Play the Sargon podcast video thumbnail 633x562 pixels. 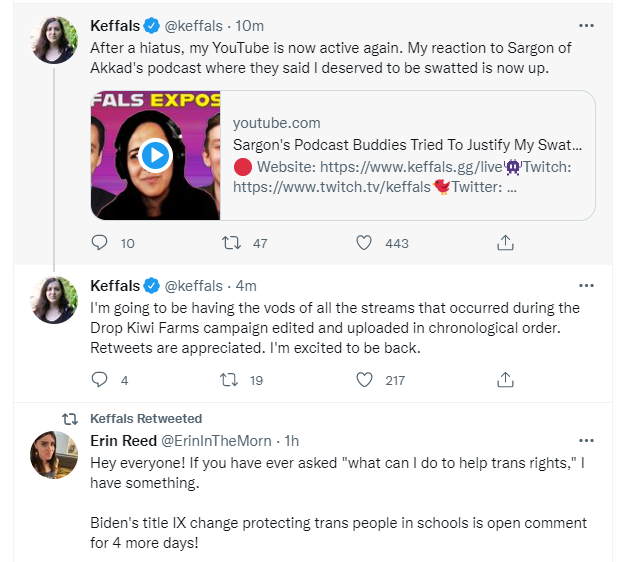pyautogui.click(x=155, y=155)
